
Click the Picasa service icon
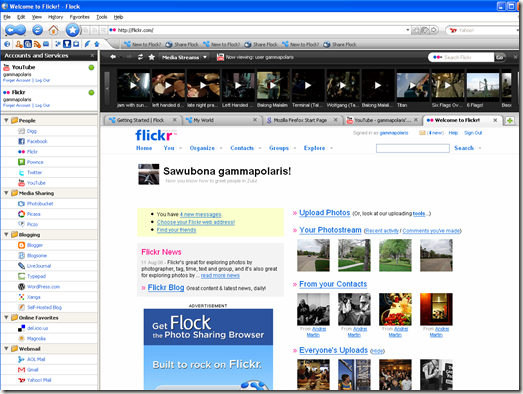[21, 214]
